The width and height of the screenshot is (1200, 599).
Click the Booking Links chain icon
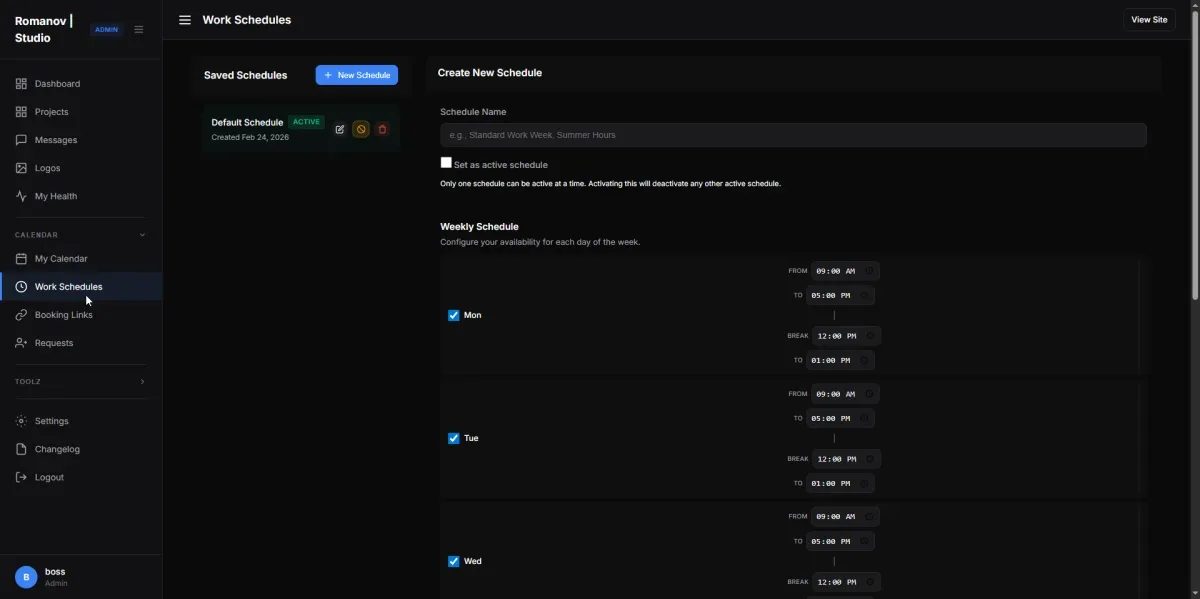(x=21, y=315)
